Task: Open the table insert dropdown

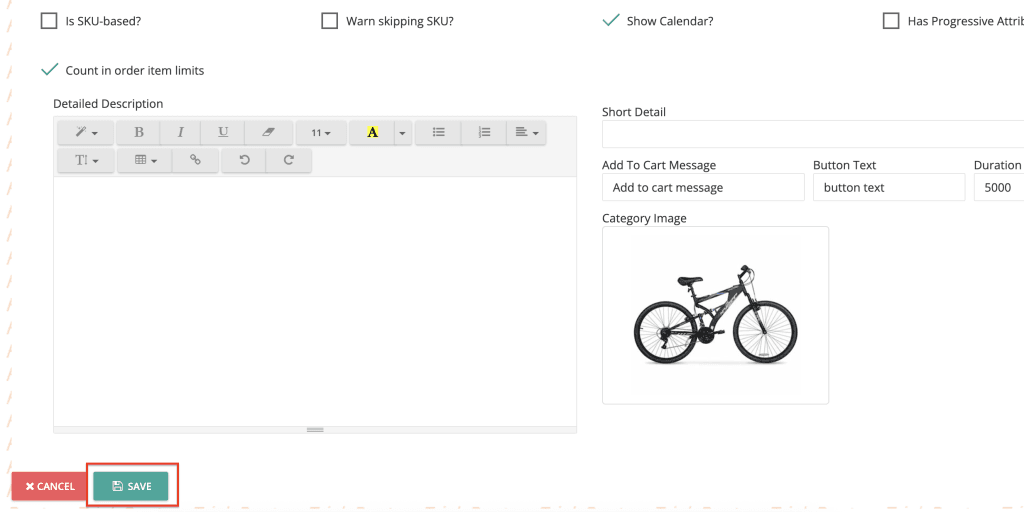Action: click(x=145, y=160)
